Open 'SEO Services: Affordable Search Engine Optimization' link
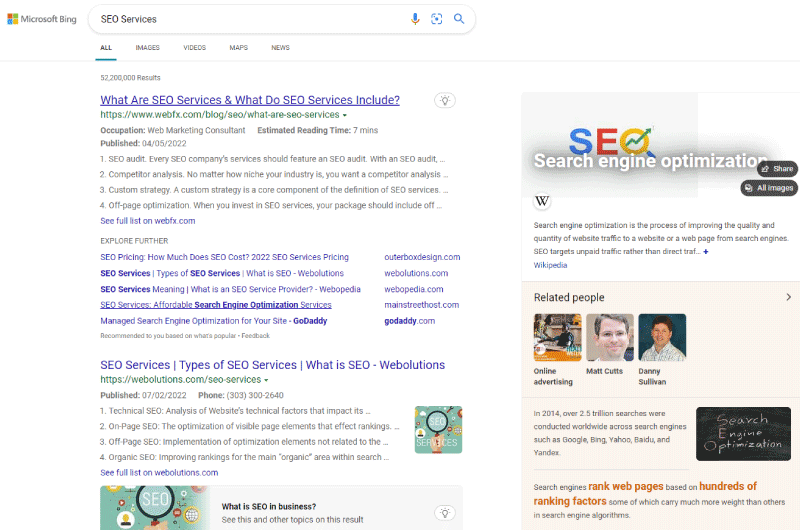 [216, 305]
